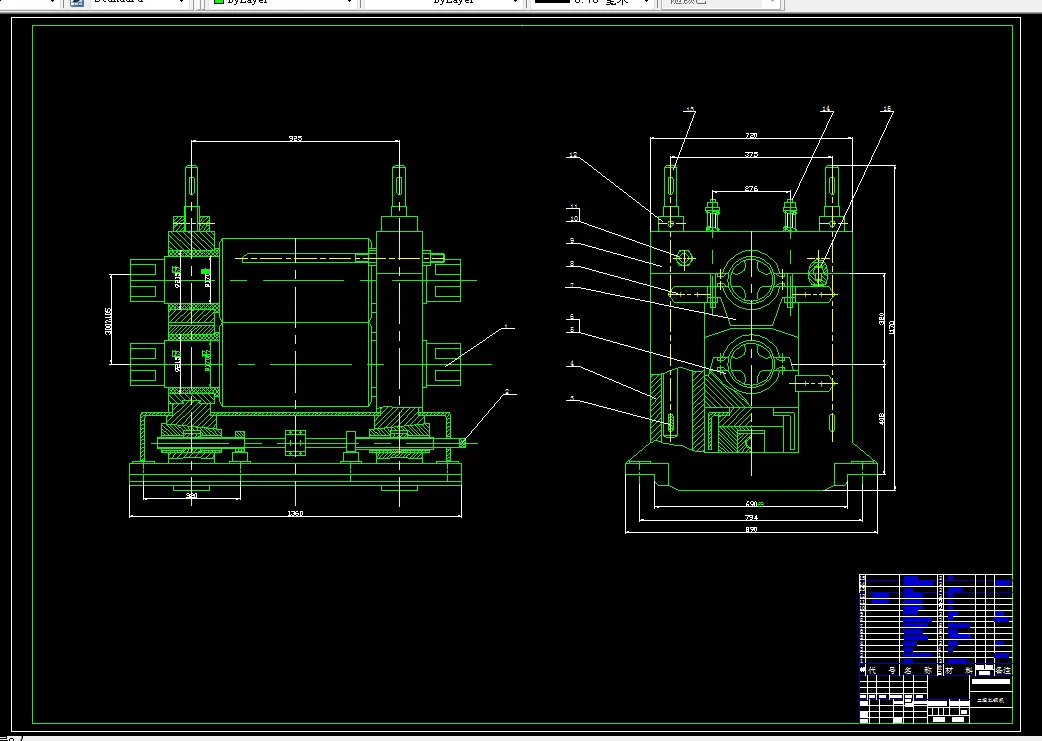Screen dimensions: 1042x741
Task: Open the linetype ByLayer dropdown
Action: click(443, 2)
